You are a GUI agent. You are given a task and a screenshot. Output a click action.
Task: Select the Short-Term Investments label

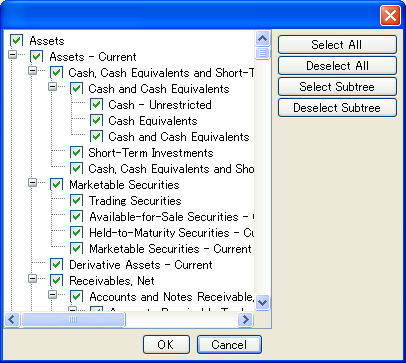pyautogui.click(x=151, y=153)
